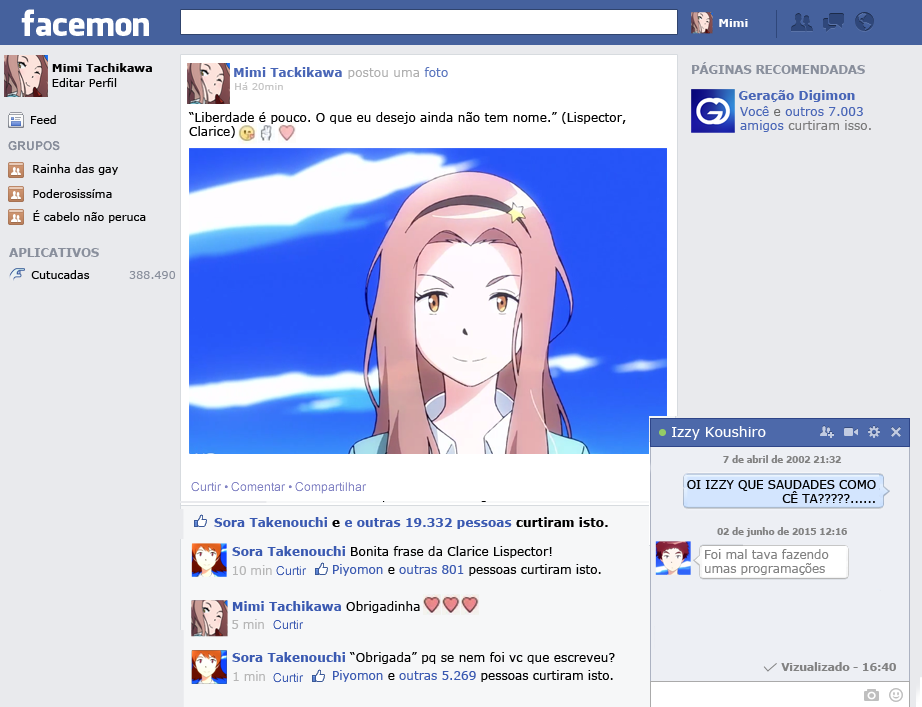
Task: Start video call with Izzy
Action: [x=851, y=432]
